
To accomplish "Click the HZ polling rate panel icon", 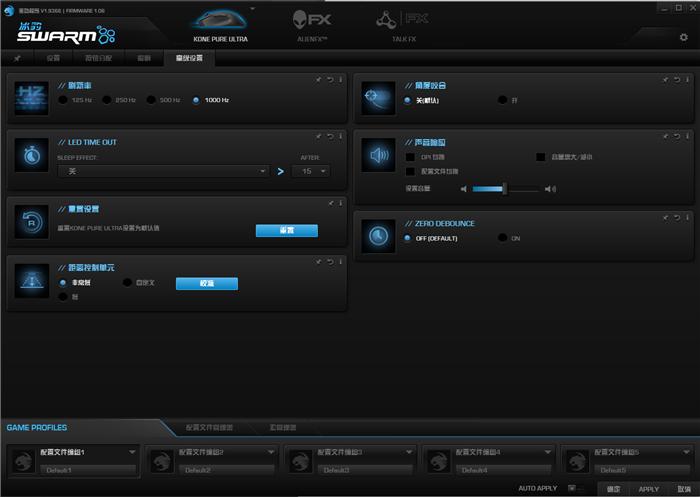I will pos(31,98).
